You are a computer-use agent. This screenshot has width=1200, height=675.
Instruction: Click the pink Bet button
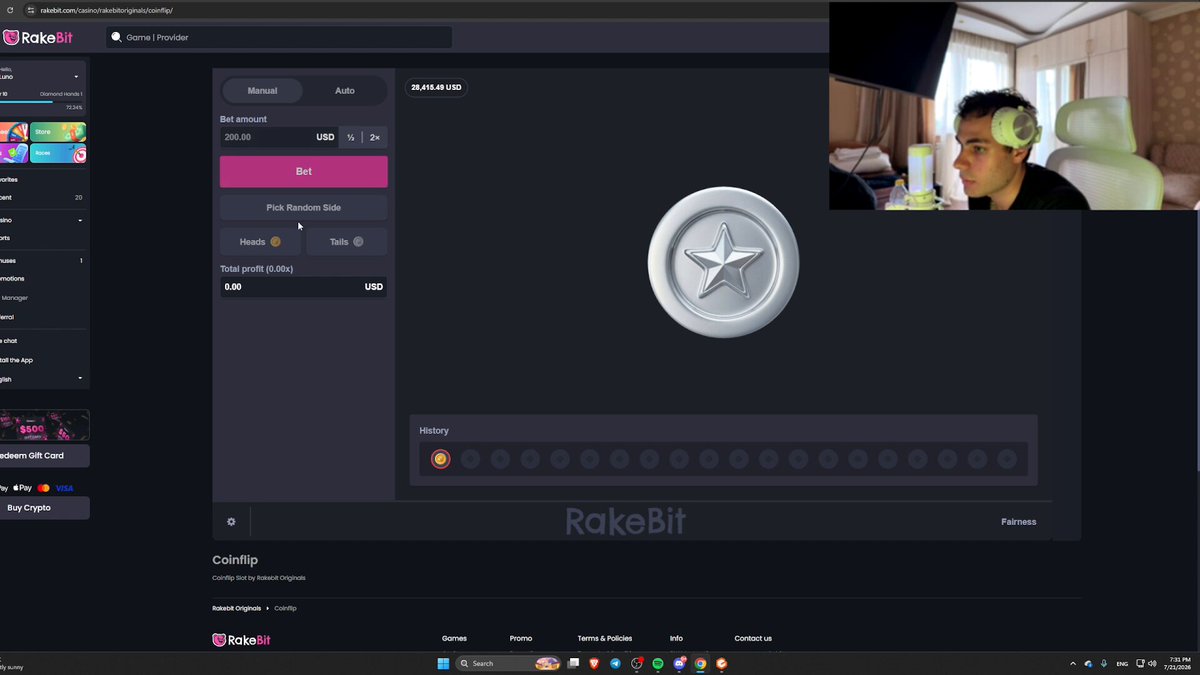coord(304,172)
